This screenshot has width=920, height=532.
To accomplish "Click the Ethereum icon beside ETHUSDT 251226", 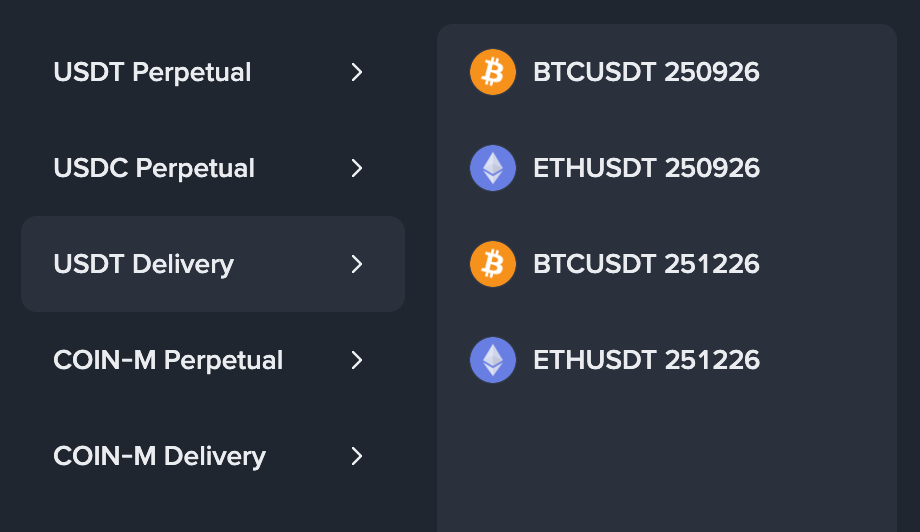I will (493, 360).
